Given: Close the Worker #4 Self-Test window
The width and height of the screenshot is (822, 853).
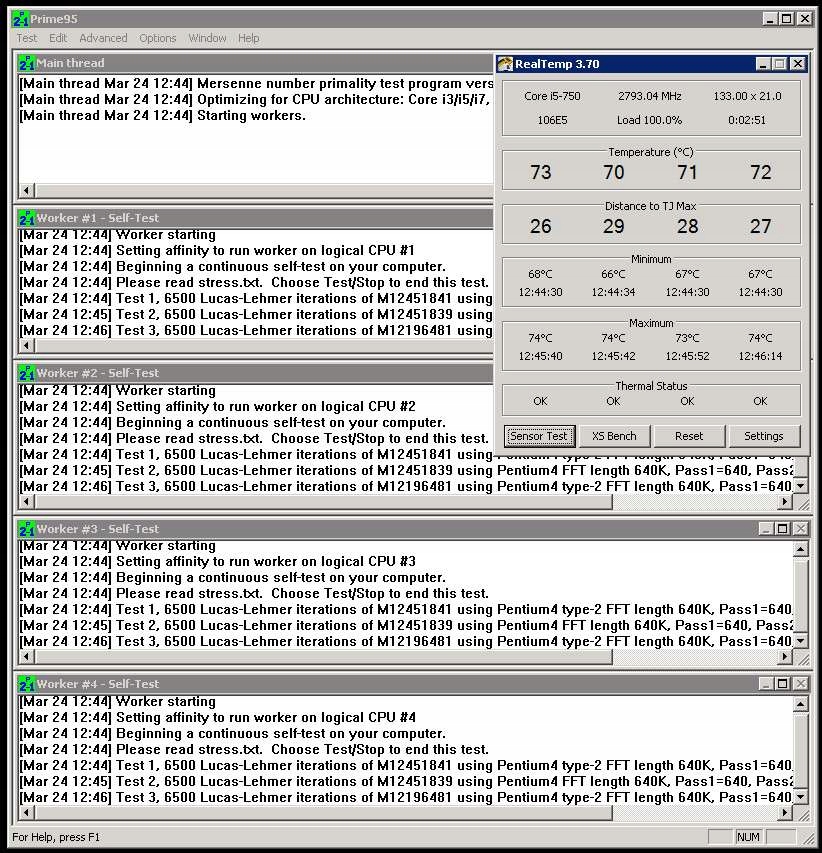Looking at the screenshot, I should click(x=800, y=684).
